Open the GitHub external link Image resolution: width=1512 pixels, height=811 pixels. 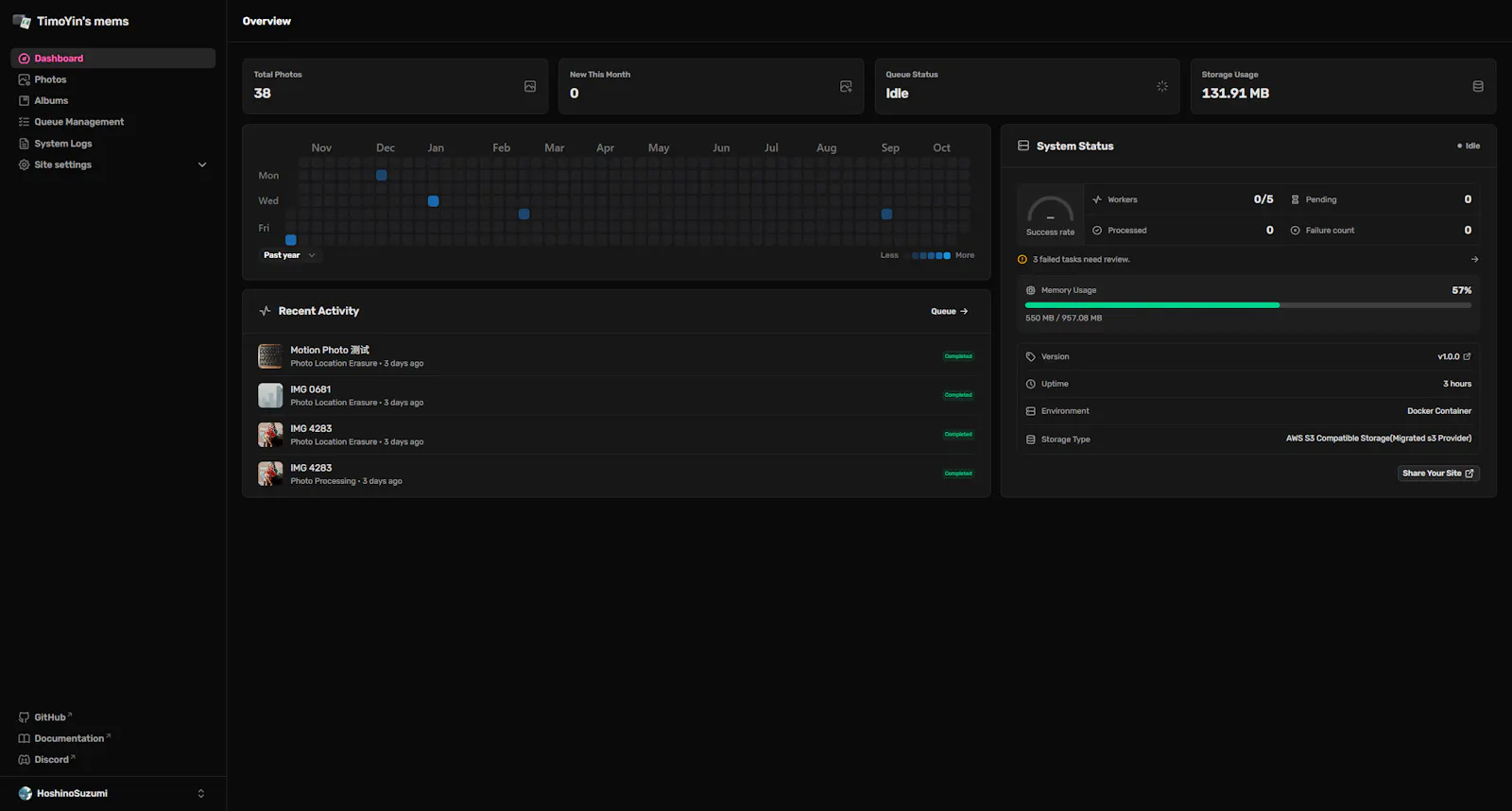(44, 717)
